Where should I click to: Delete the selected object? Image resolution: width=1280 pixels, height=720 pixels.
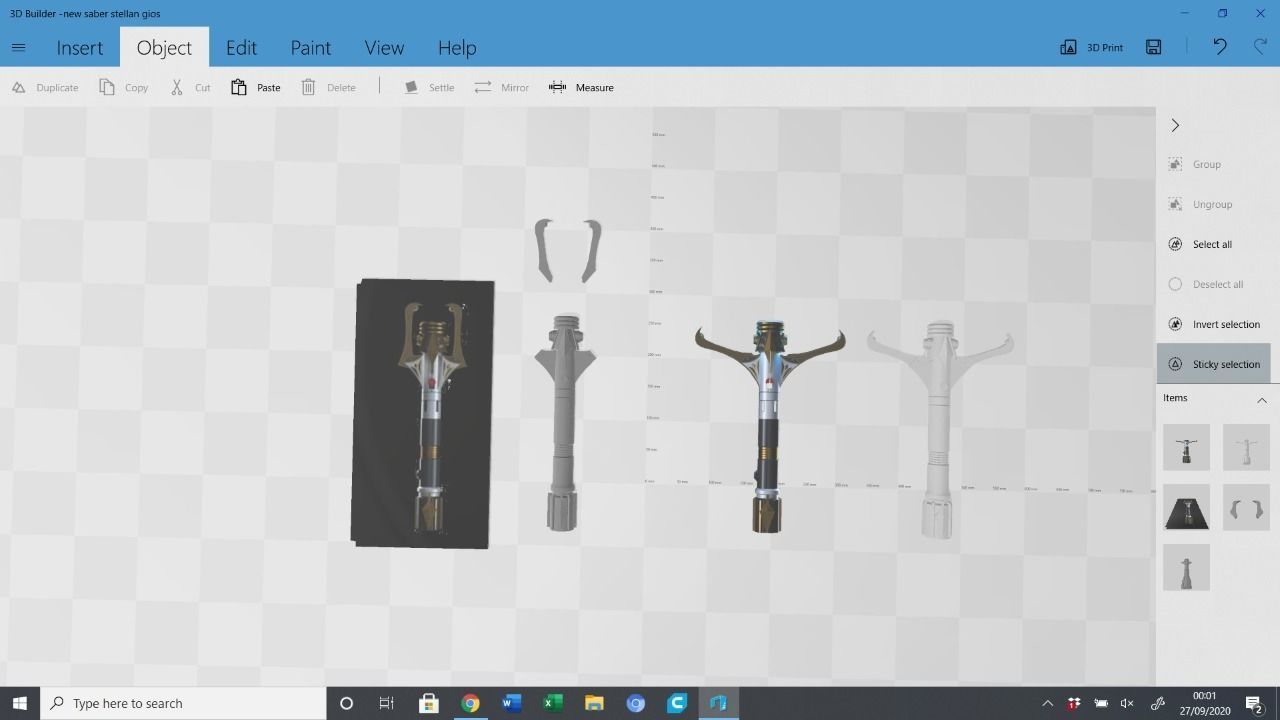[x=328, y=87]
